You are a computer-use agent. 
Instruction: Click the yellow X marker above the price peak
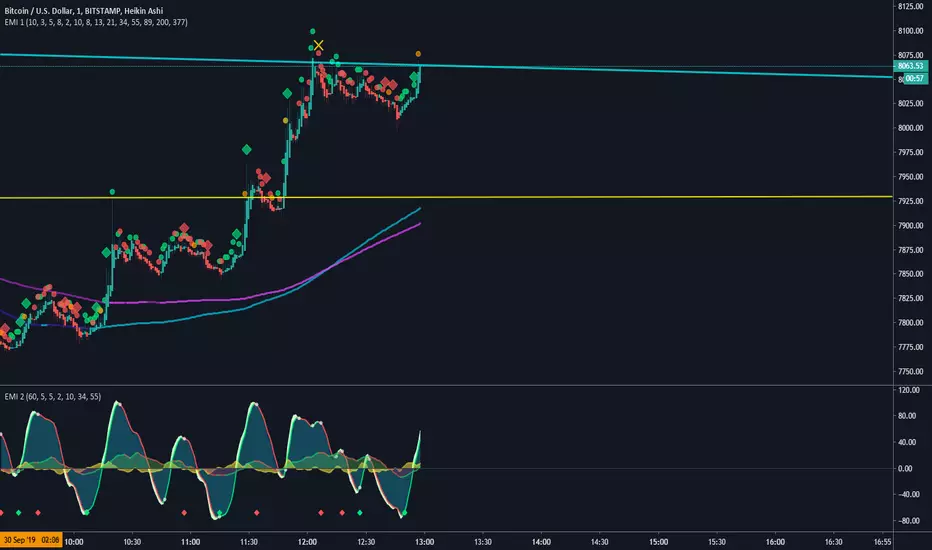319,45
